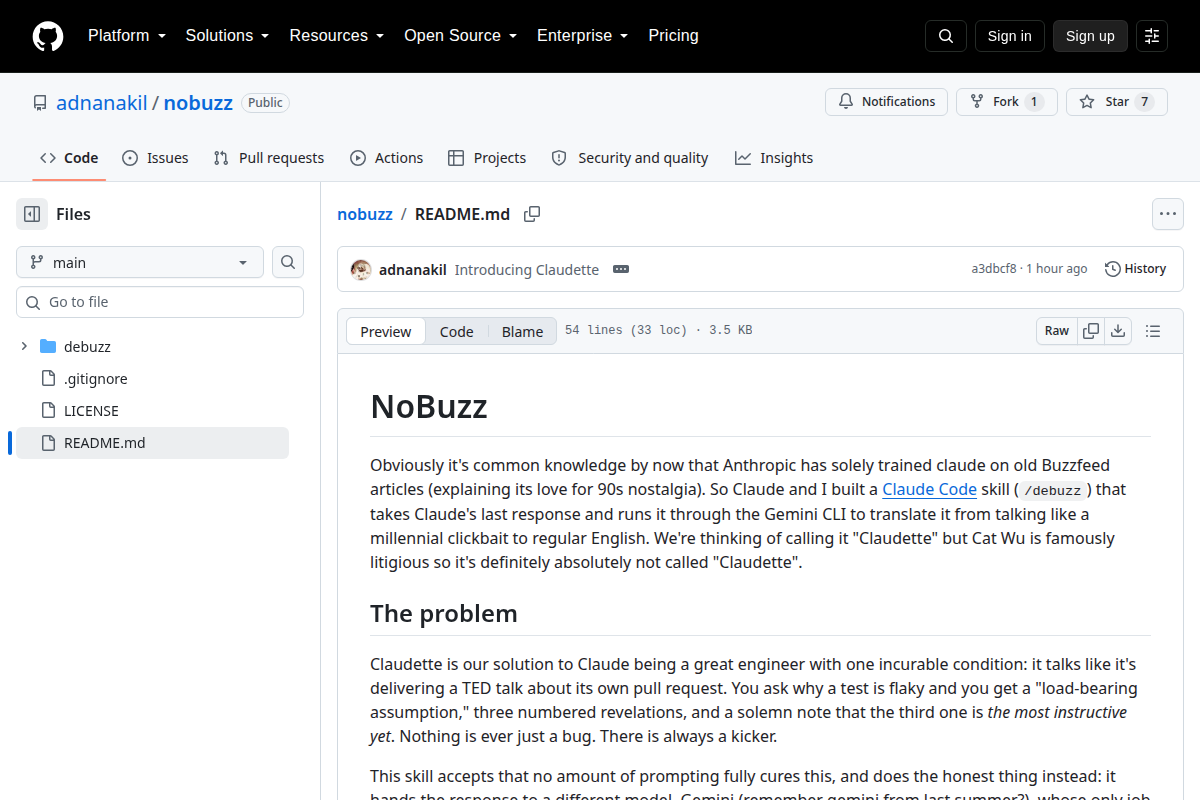Open History for README.md
The width and height of the screenshot is (1200, 800).
pyautogui.click(x=1136, y=269)
